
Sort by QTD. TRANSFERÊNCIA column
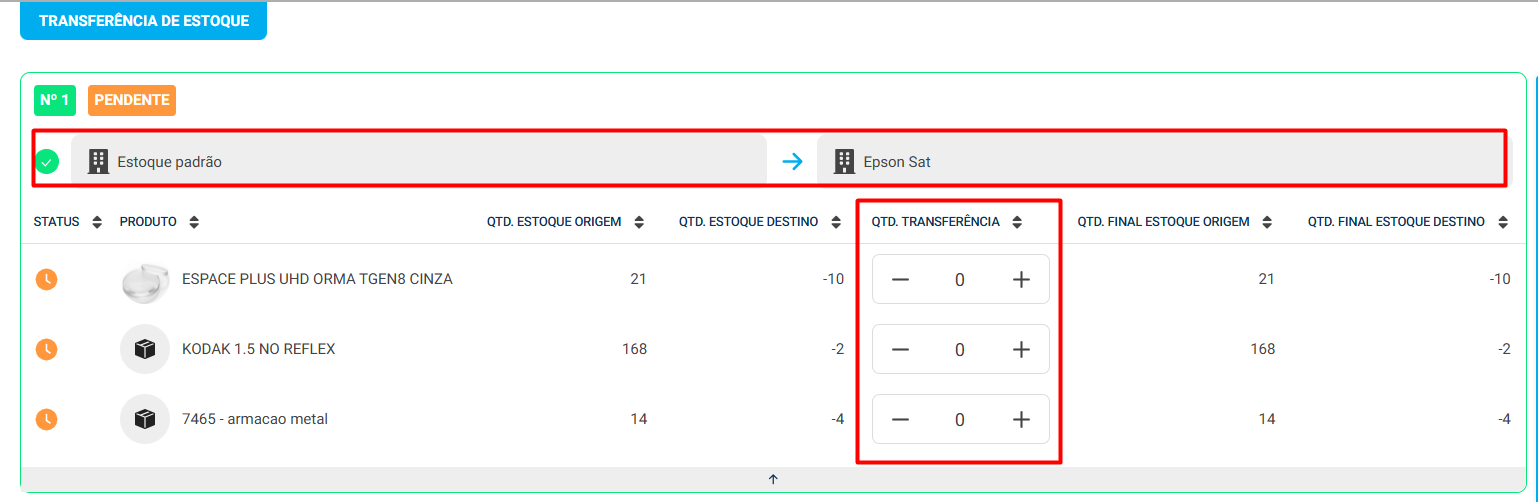1017,222
